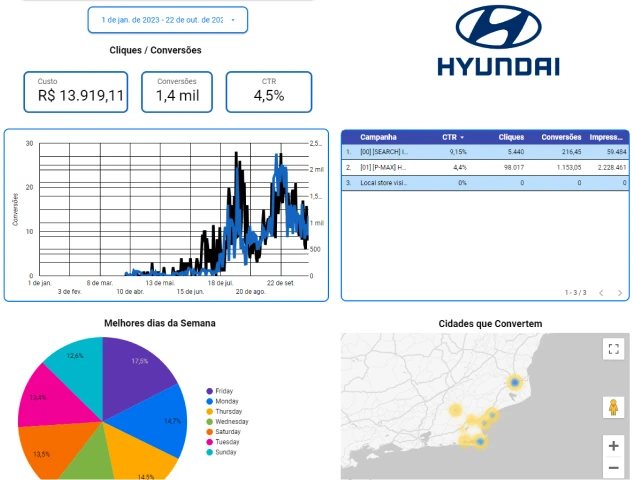Select the [00] [SEARCH] campaign row
This screenshot has width=634, height=480.
tap(485, 152)
